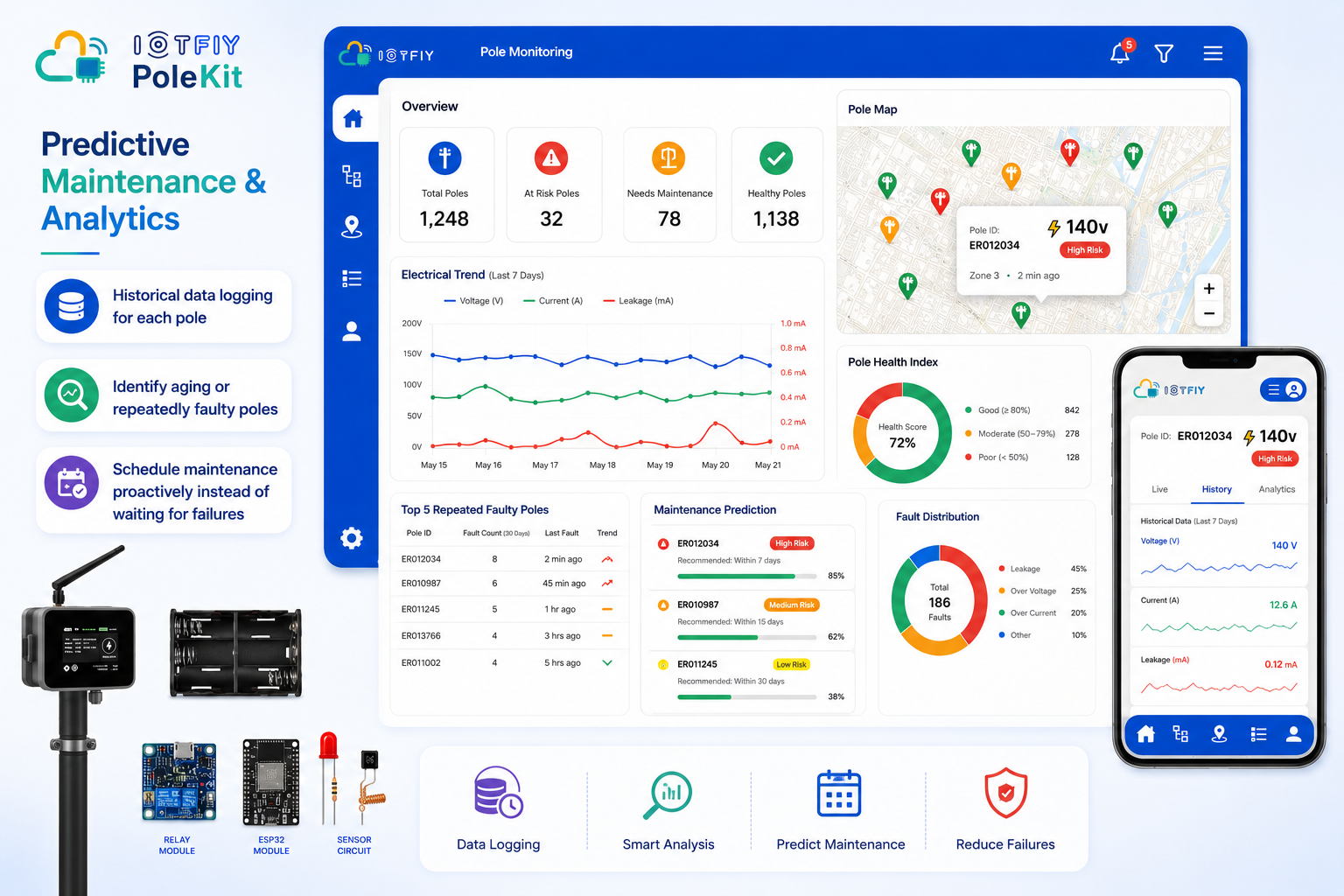This screenshot has height=896, width=1344.
Task: Zoom out on the Pole Map
Action: 1208,313
